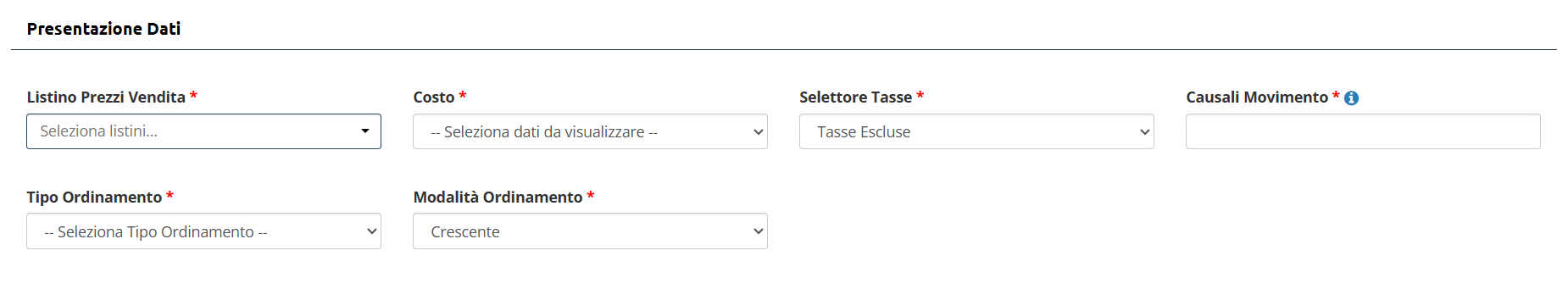This screenshot has height=306, width=1568.
Task: Click the 'Presentazione Dati' section heading
Action: click(x=103, y=29)
